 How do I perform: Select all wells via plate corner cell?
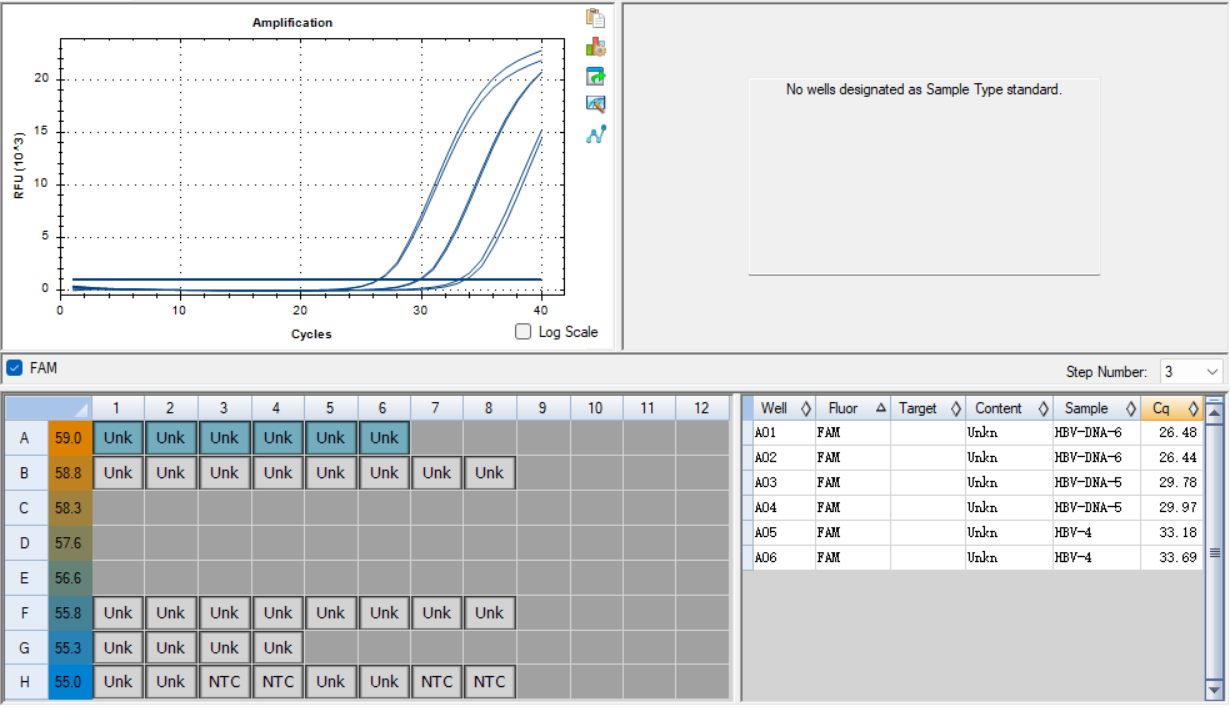(x=48, y=408)
